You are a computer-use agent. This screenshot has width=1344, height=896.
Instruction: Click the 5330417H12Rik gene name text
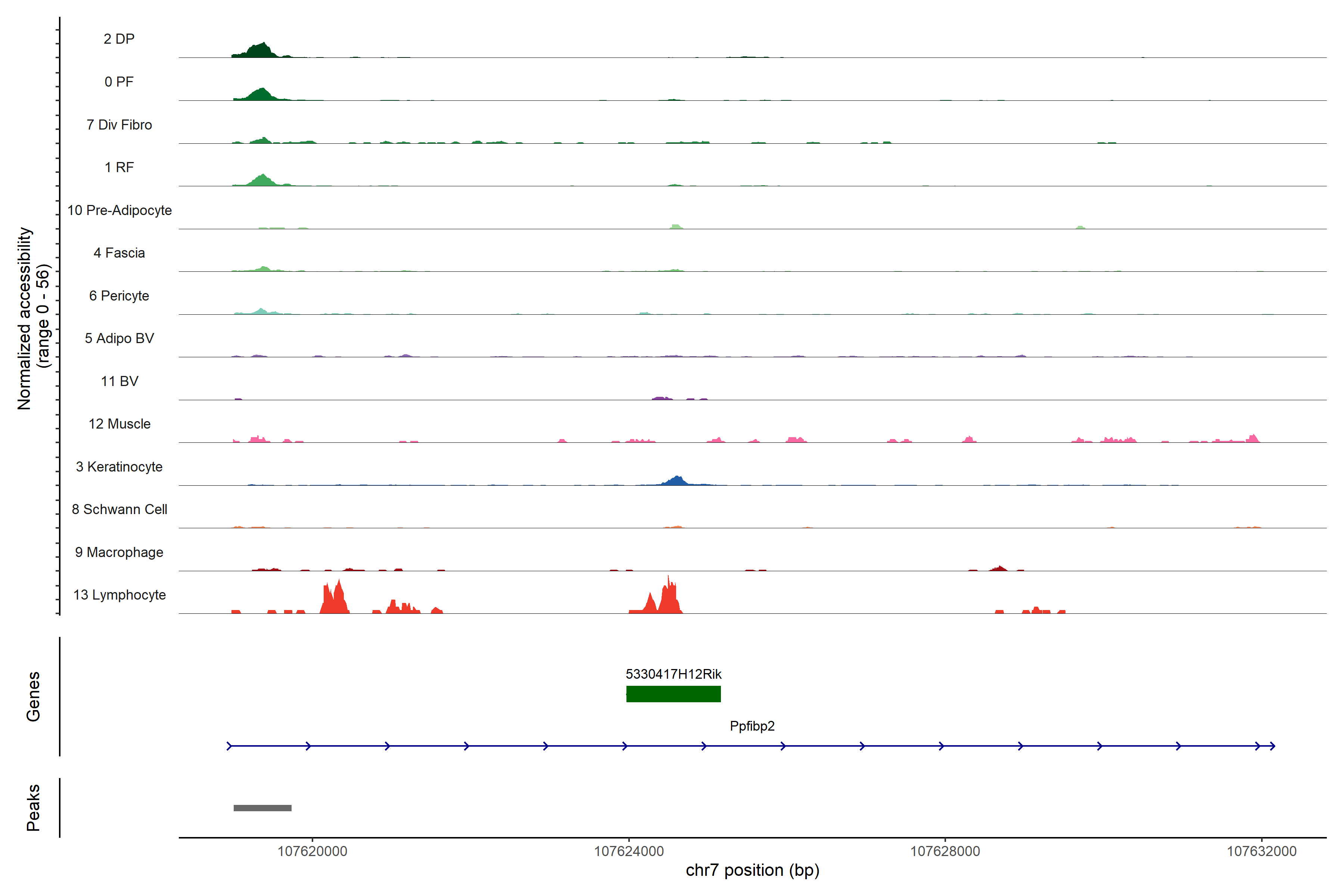pyautogui.click(x=673, y=674)
